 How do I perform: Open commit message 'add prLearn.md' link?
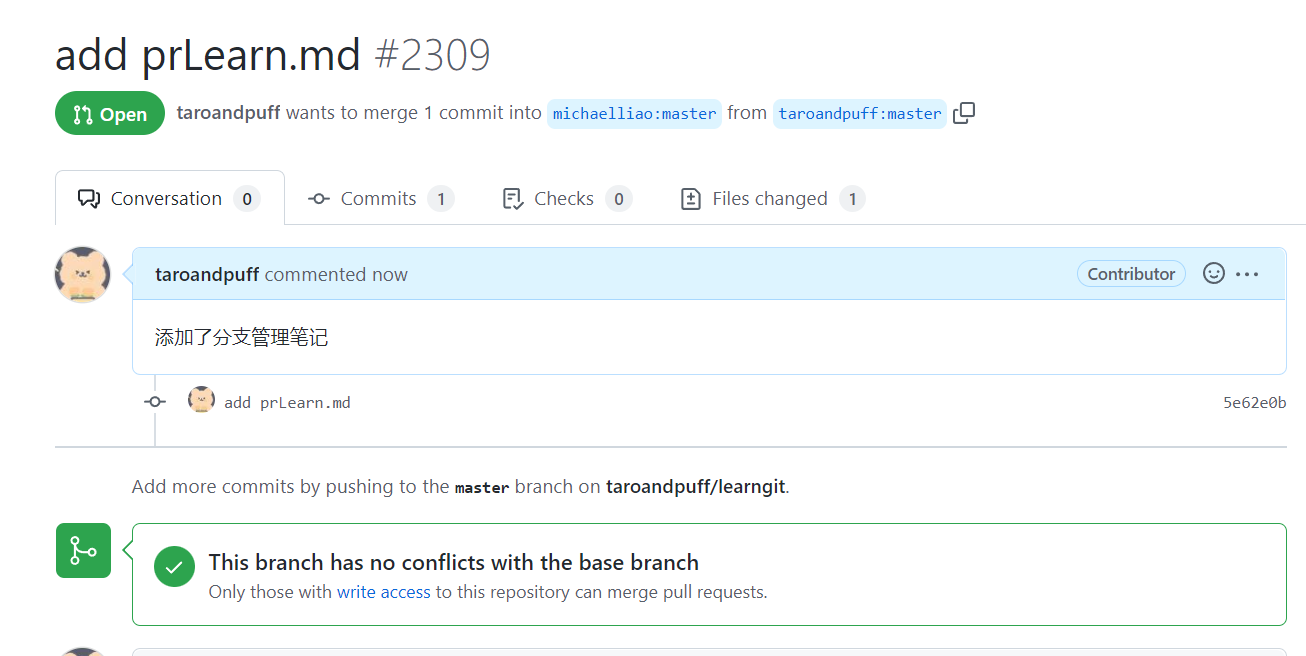pyautogui.click(x=287, y=402)
